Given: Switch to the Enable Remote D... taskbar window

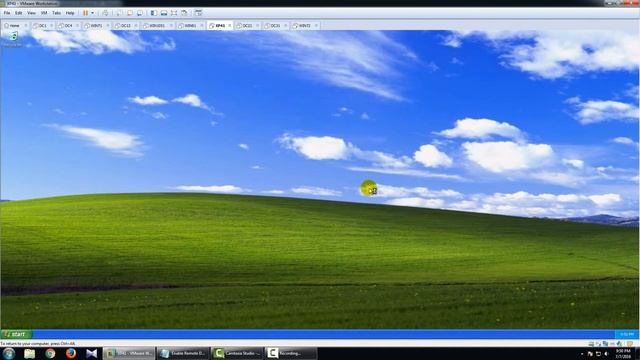Looking at the screenshot, I should pyautogui.click(x=183, y=353).
